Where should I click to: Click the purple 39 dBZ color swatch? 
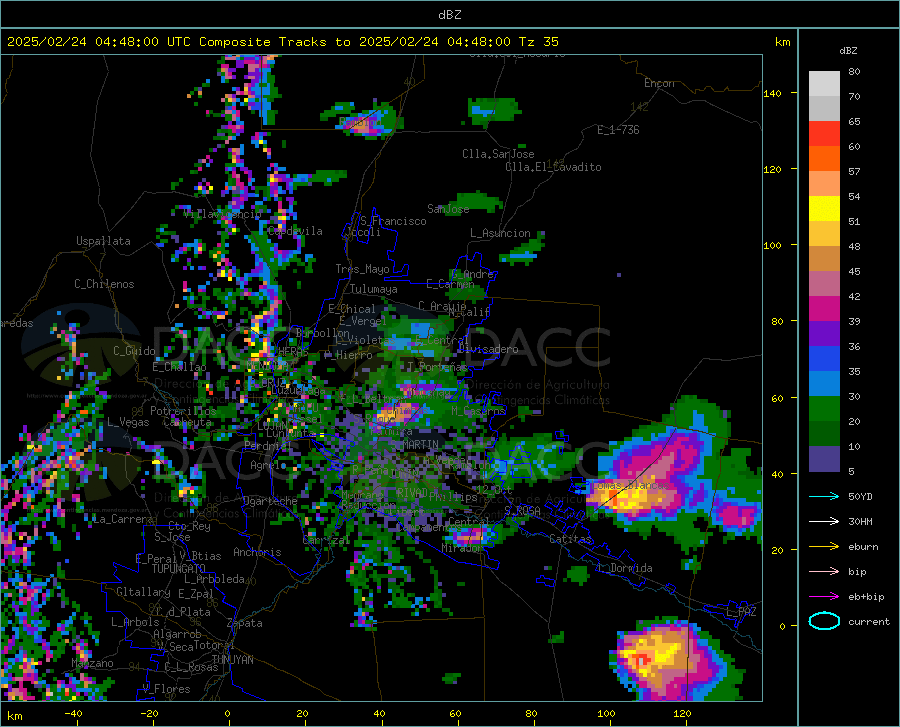click(x=824, y=334)
